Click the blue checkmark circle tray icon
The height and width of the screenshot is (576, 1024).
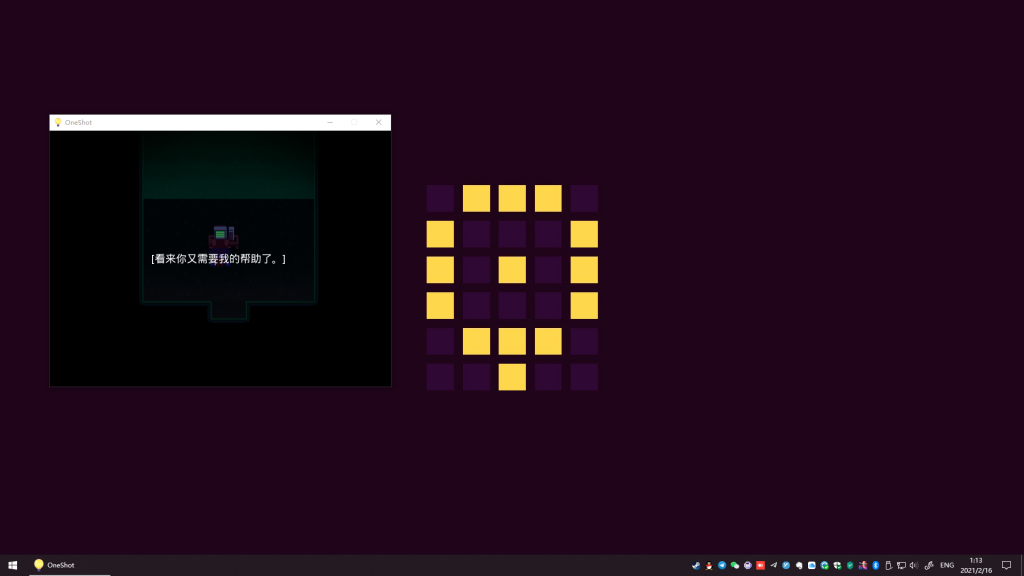(786, 566)
